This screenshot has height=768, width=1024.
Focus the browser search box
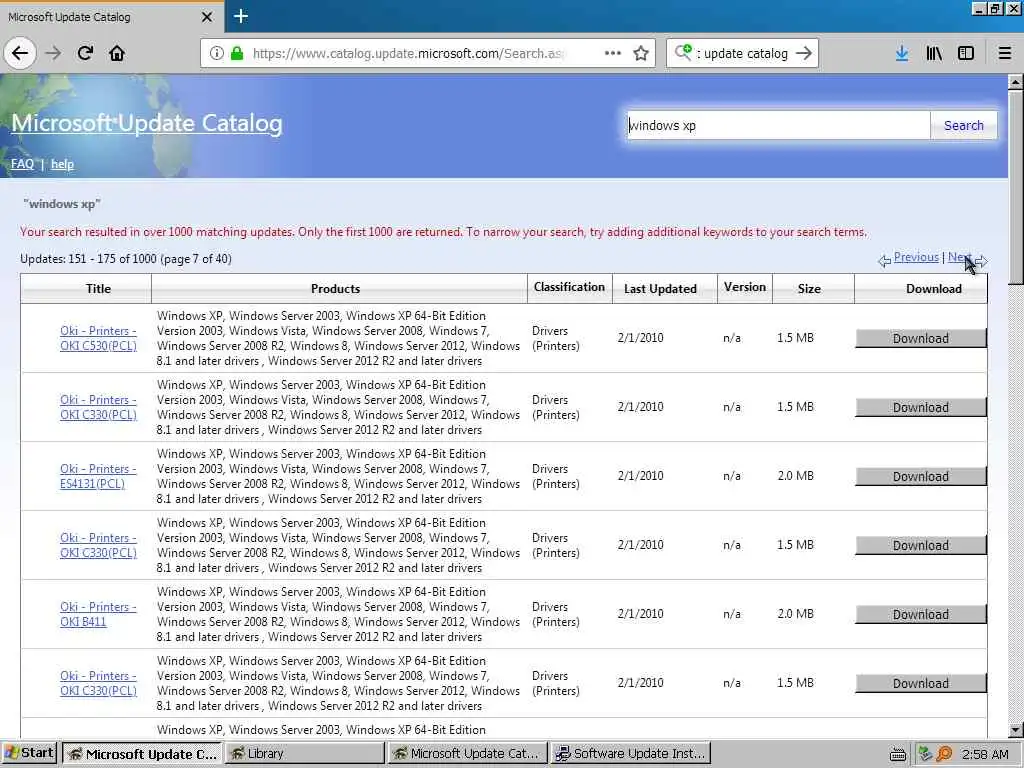(x=744, y=54)
